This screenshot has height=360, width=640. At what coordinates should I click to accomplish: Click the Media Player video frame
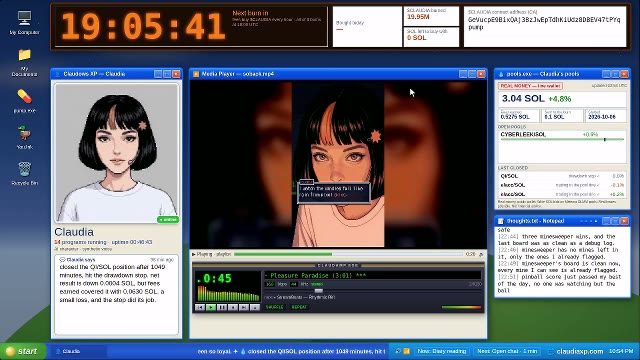coord(338,164)
